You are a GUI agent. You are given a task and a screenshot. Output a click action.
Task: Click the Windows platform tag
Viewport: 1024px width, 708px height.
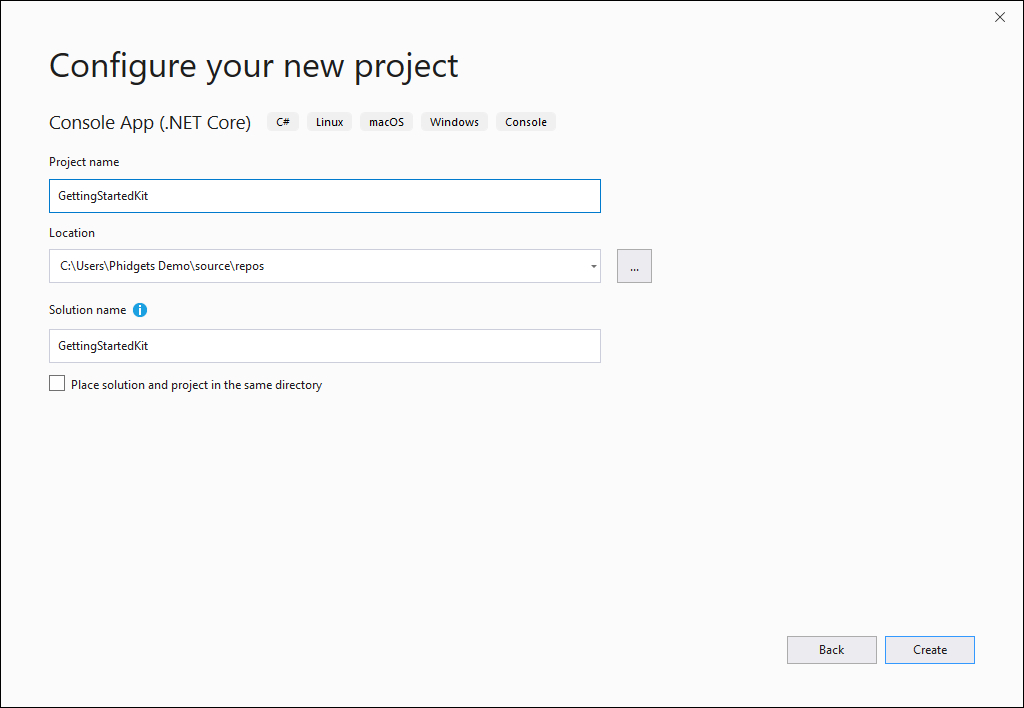click(454, 121)
